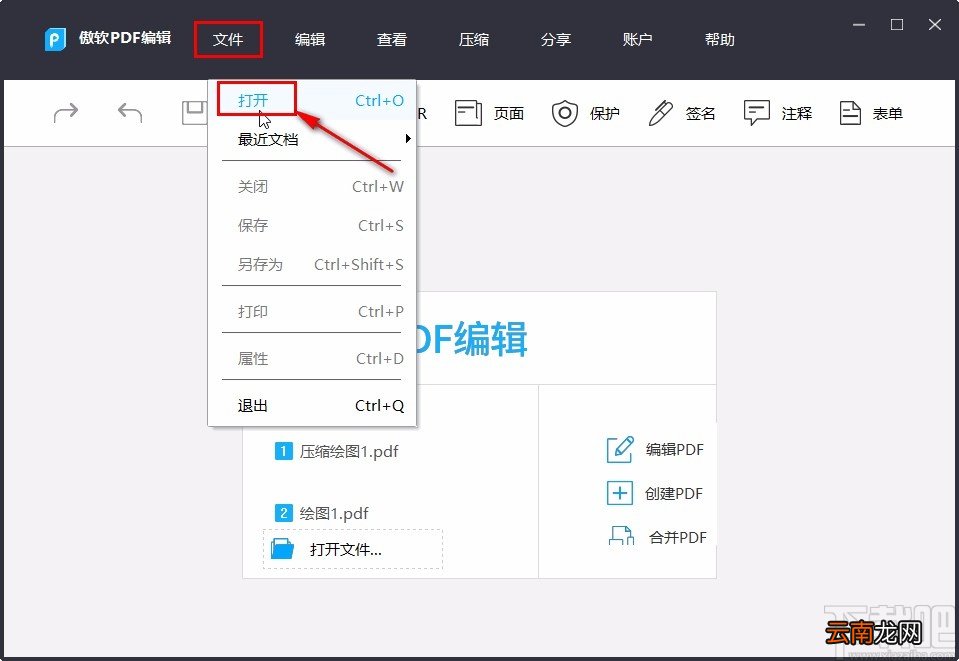The width and height of the screenshot is (959, 661).
Task: Click the save disk icon in toolbar
Action: (x=194, y=113)
